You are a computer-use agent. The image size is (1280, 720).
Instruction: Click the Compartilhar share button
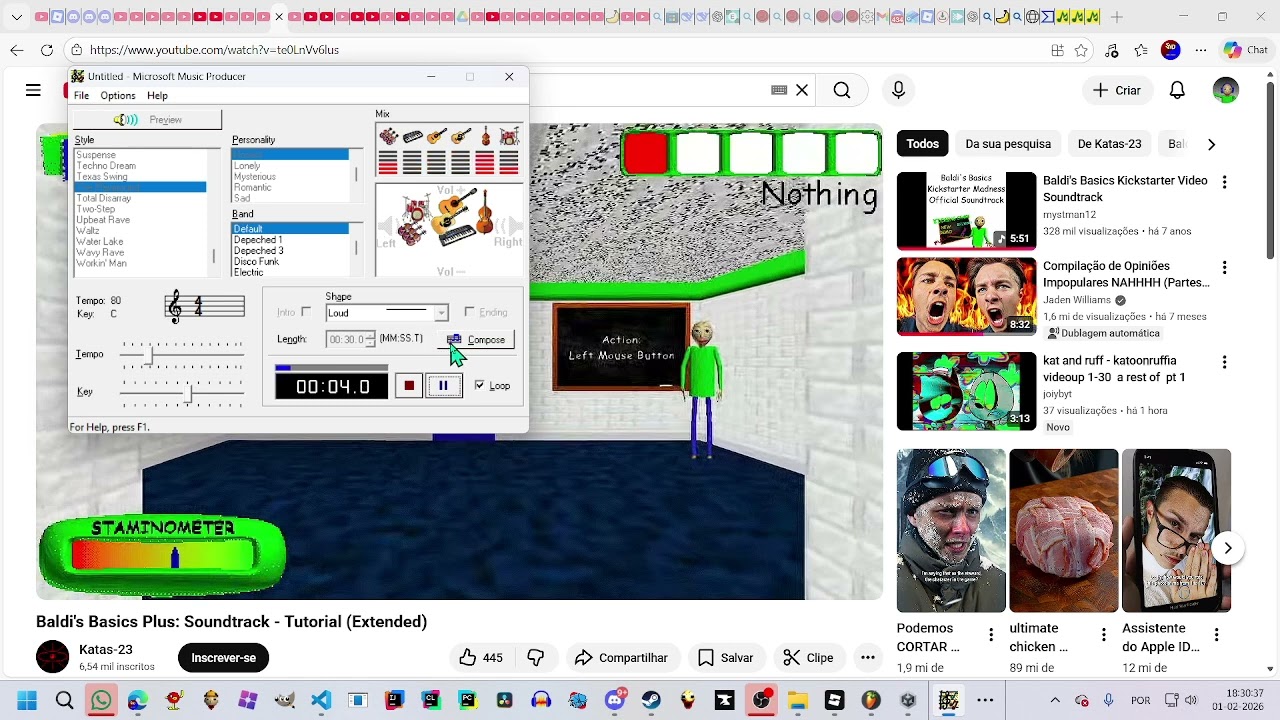[621, 657]
